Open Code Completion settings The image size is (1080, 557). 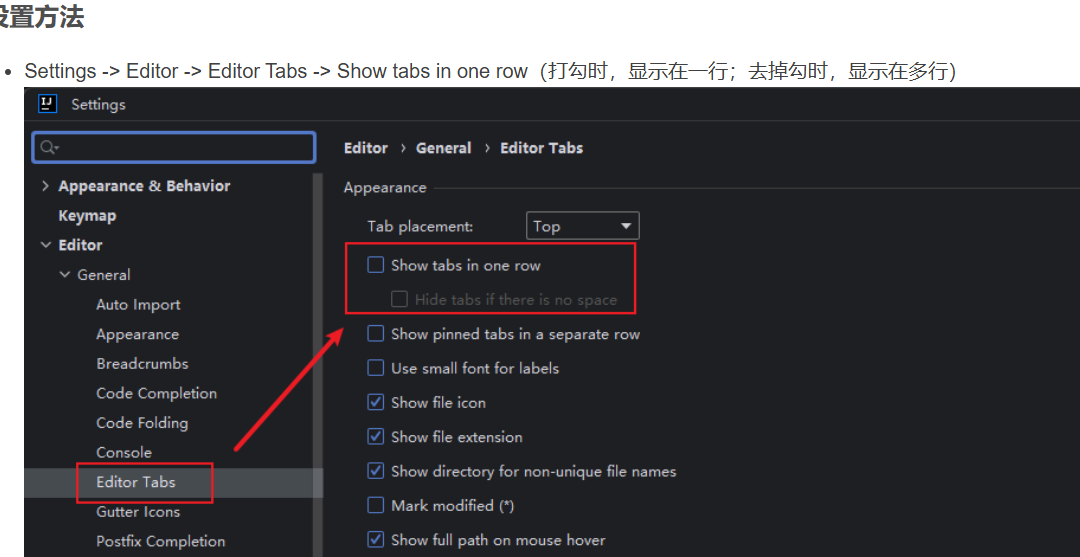click(x=156, y=393)
